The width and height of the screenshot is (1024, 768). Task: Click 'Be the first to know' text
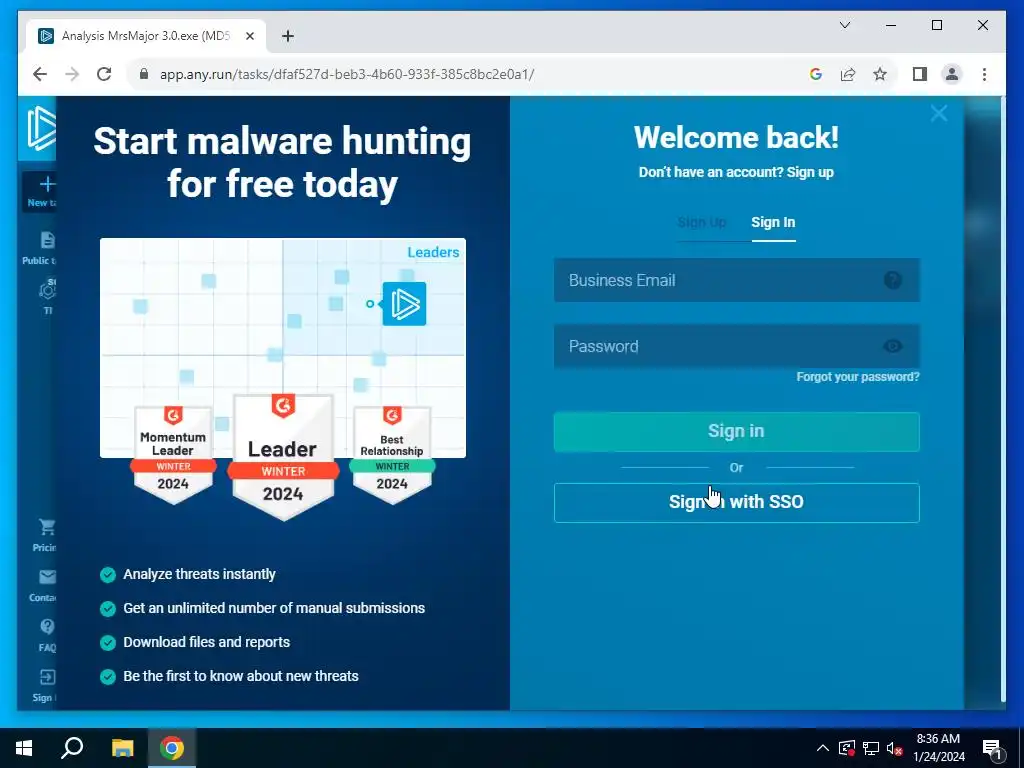coord(241,676)
